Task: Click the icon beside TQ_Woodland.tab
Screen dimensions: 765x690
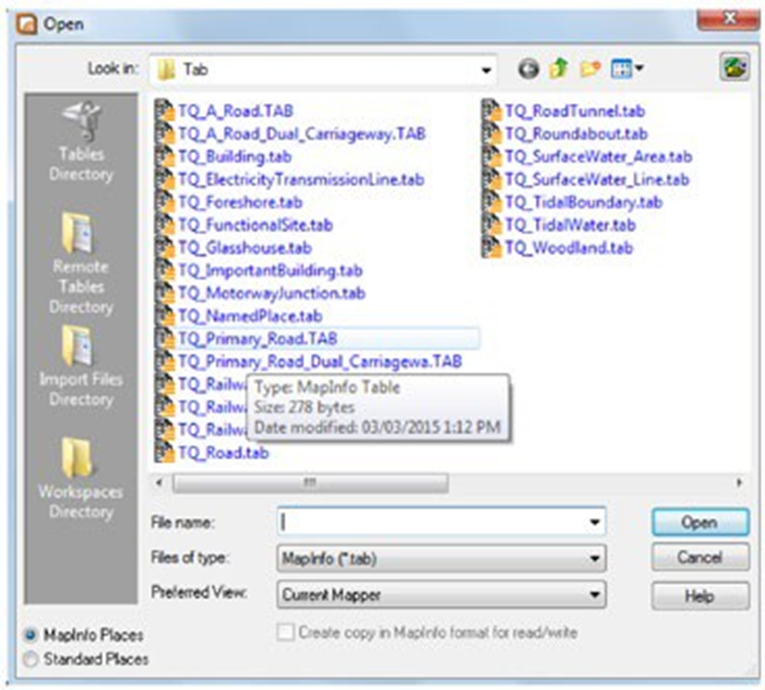Action: (491, 248)
